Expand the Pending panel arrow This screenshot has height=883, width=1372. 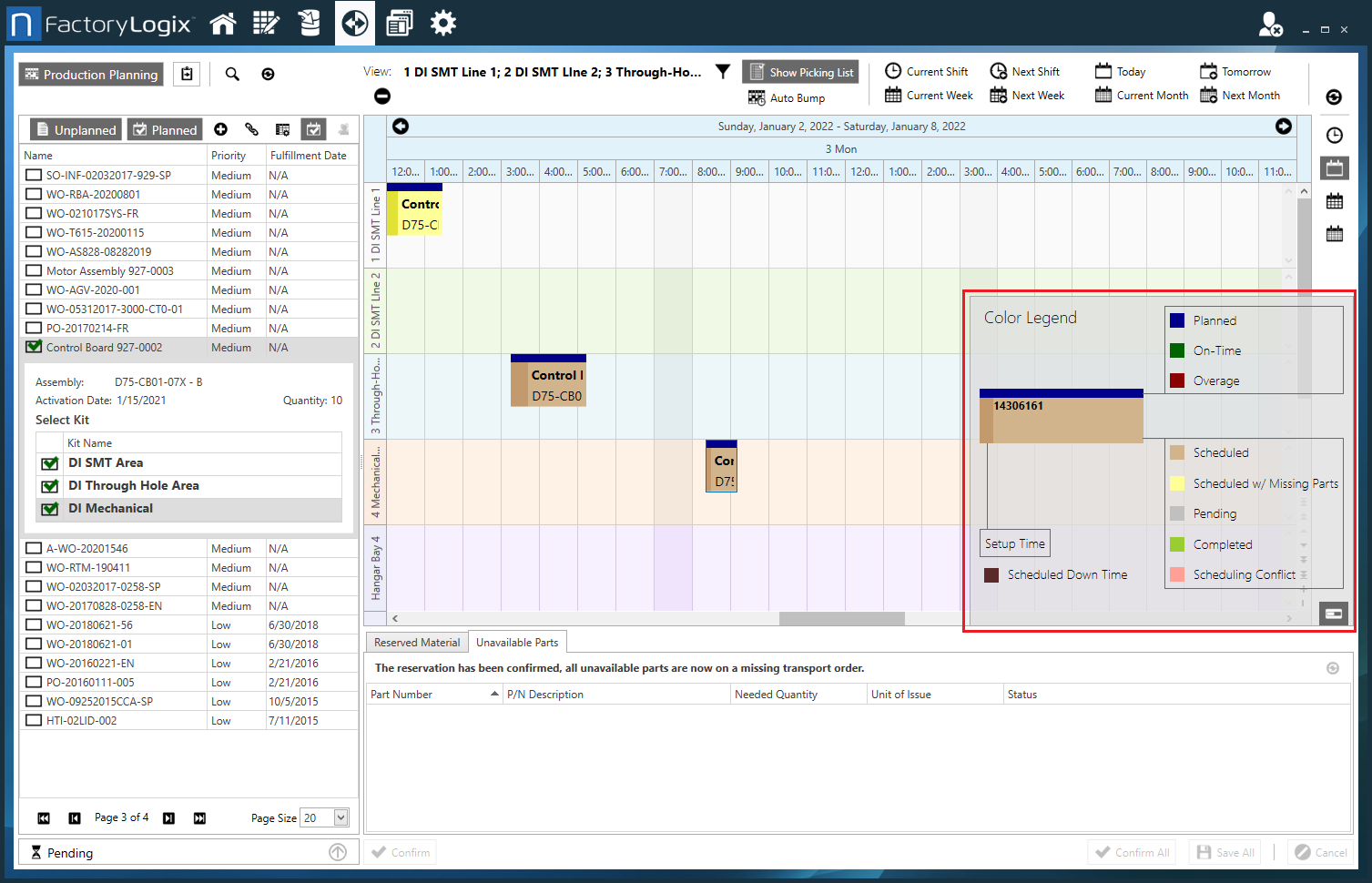click(x=338, y=852)
